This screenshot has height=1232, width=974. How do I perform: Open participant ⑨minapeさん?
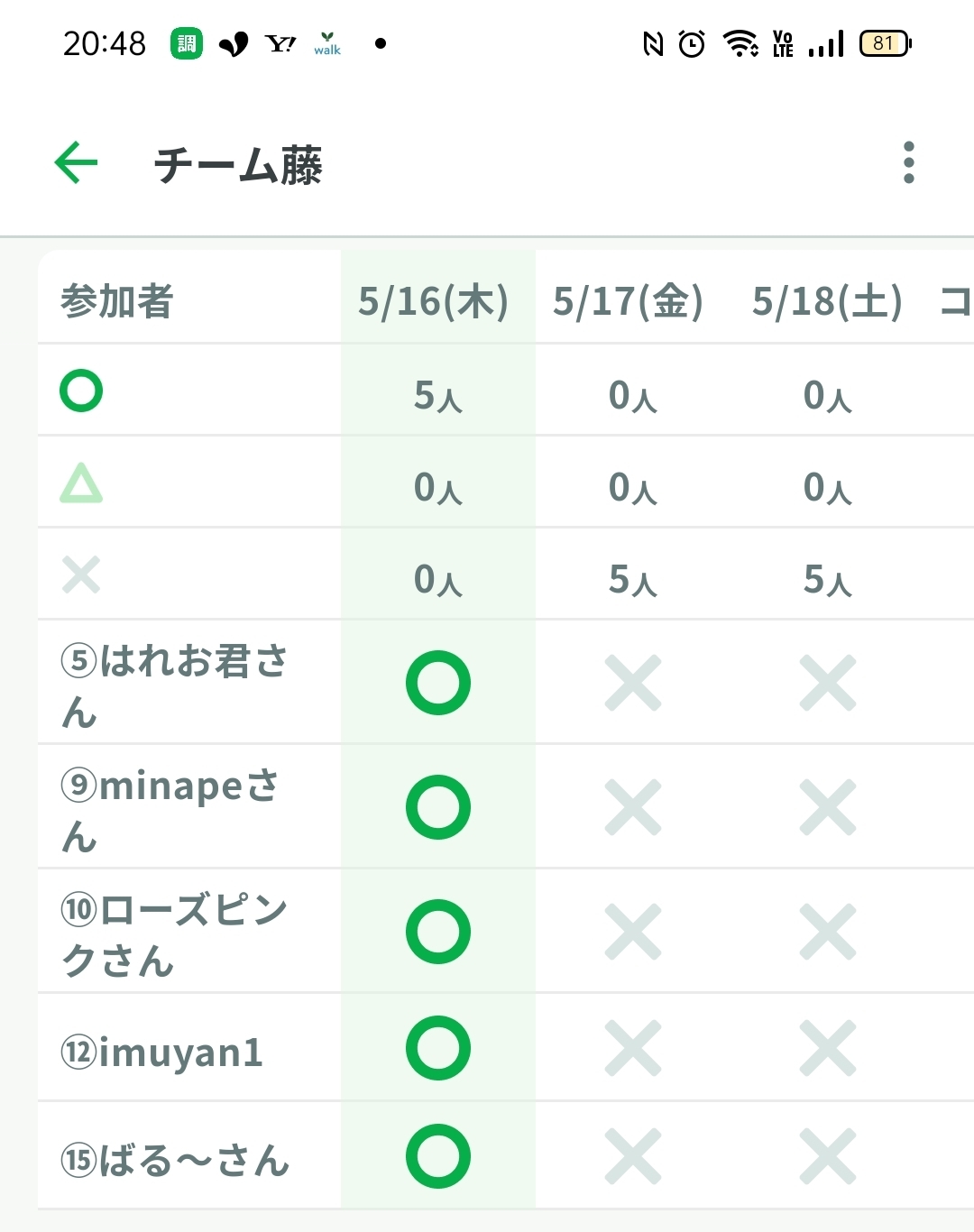coord(170,809)
